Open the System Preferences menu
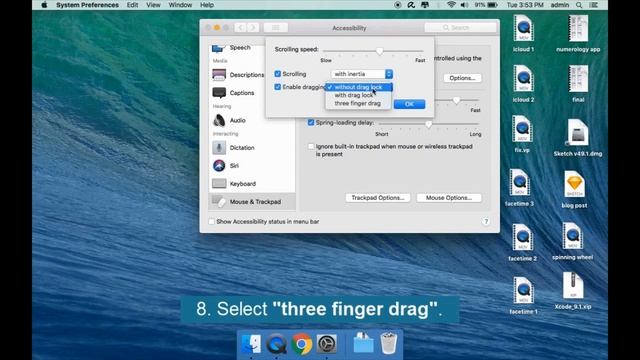 click(87, 5)
